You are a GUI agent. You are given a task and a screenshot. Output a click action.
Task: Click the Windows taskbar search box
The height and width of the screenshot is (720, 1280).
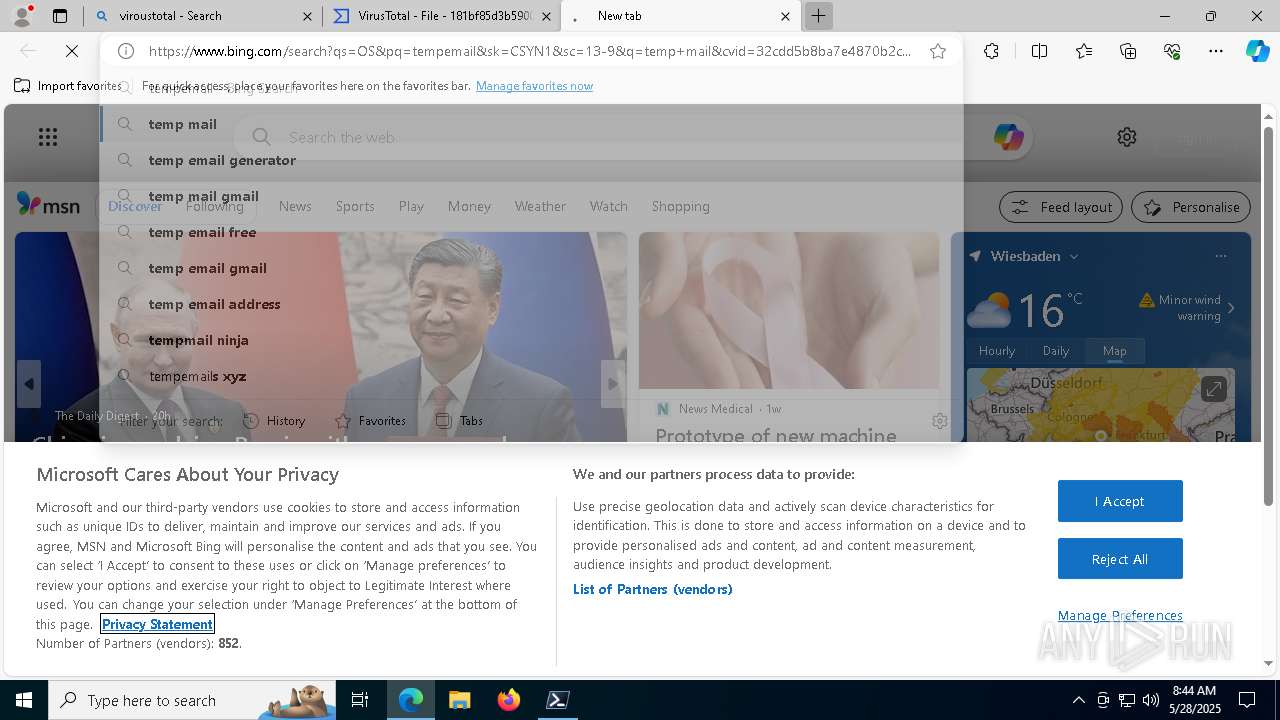coord(193,700)
